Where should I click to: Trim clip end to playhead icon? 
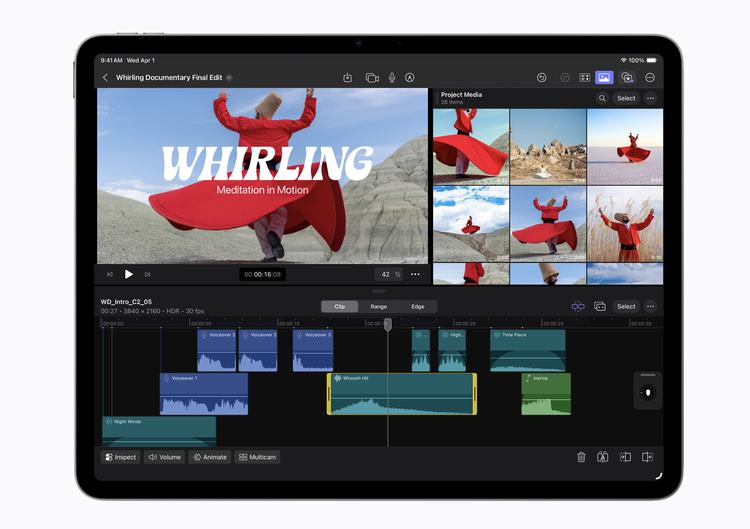(647, 457)
